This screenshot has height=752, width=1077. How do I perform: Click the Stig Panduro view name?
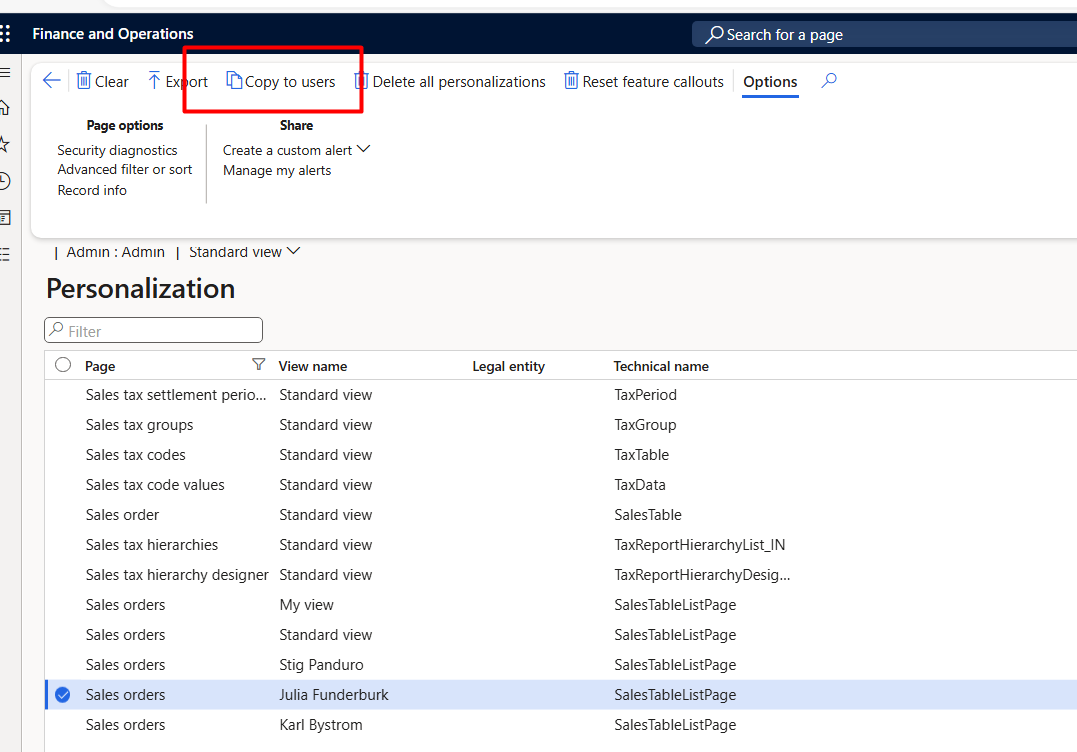pyautogui.click(x=321, y=665)
